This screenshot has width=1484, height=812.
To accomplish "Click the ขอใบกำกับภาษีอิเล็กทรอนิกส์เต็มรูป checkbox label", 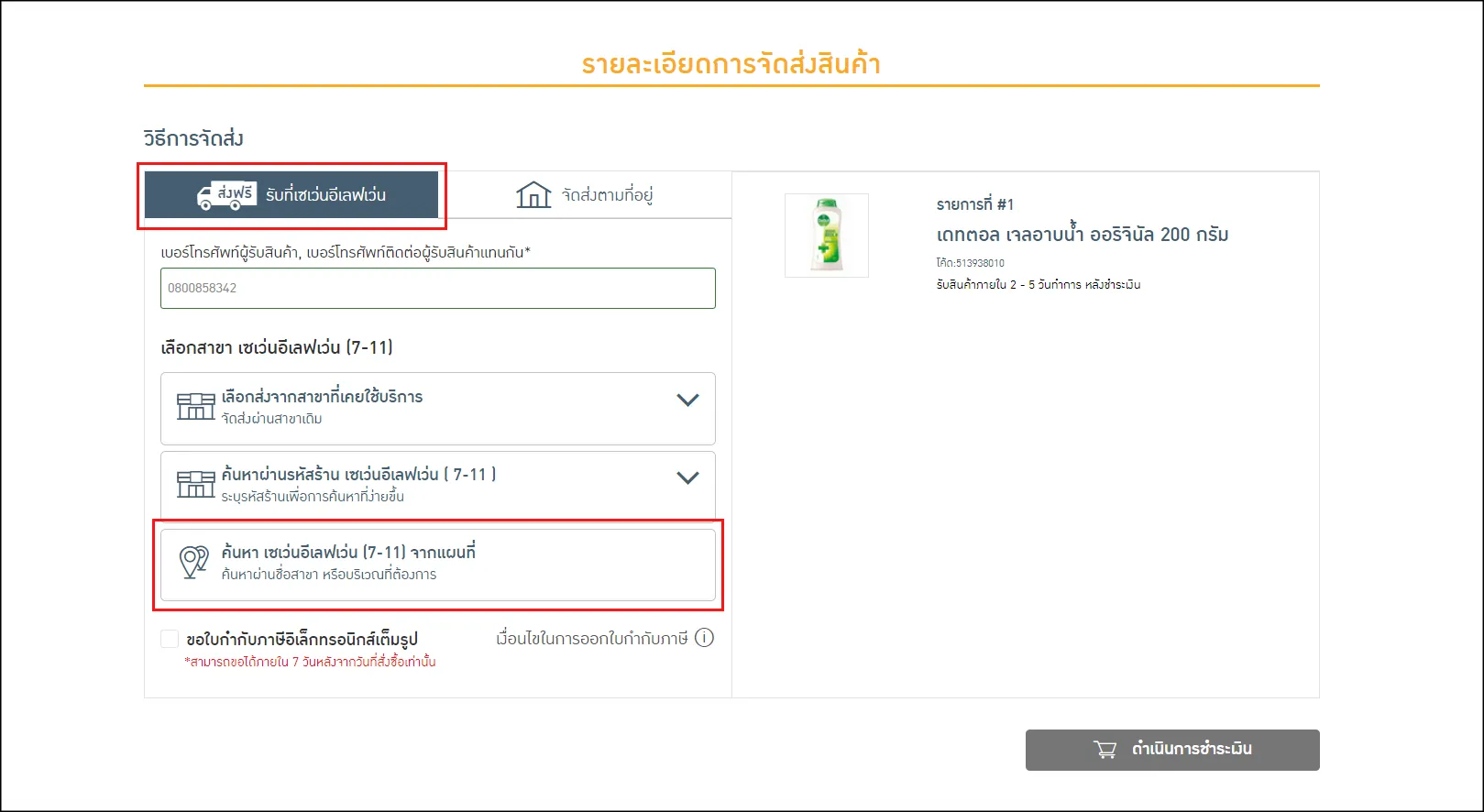I will pos(302,639).
